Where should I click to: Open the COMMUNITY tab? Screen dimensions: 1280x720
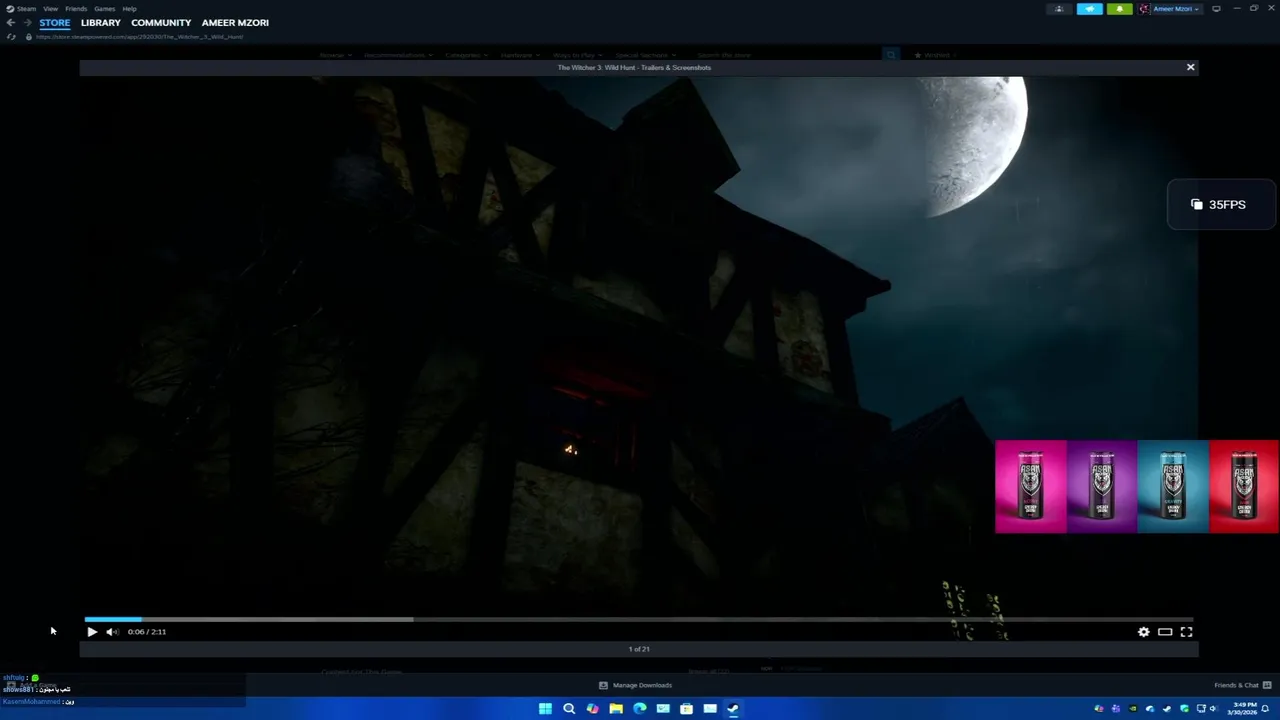[x=161, y=22]
